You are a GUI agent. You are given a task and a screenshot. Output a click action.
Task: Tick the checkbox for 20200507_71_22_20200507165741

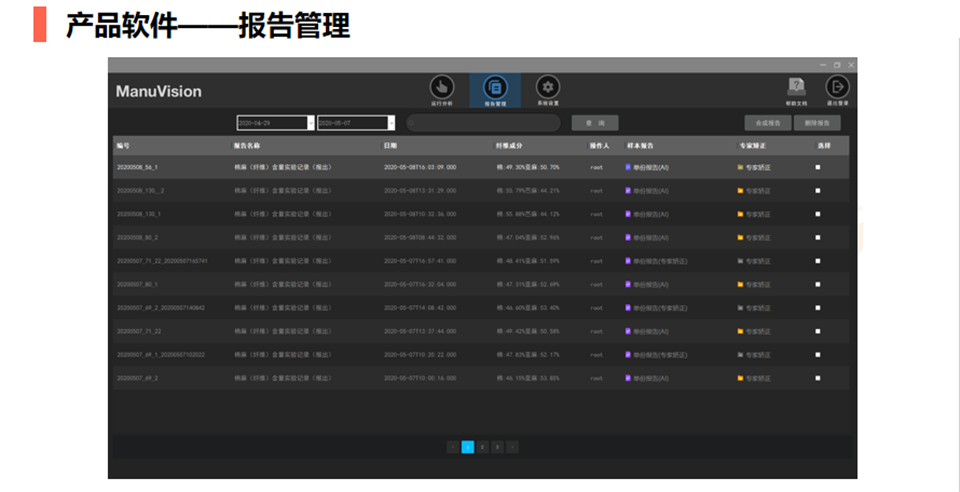tap(817, 261)
